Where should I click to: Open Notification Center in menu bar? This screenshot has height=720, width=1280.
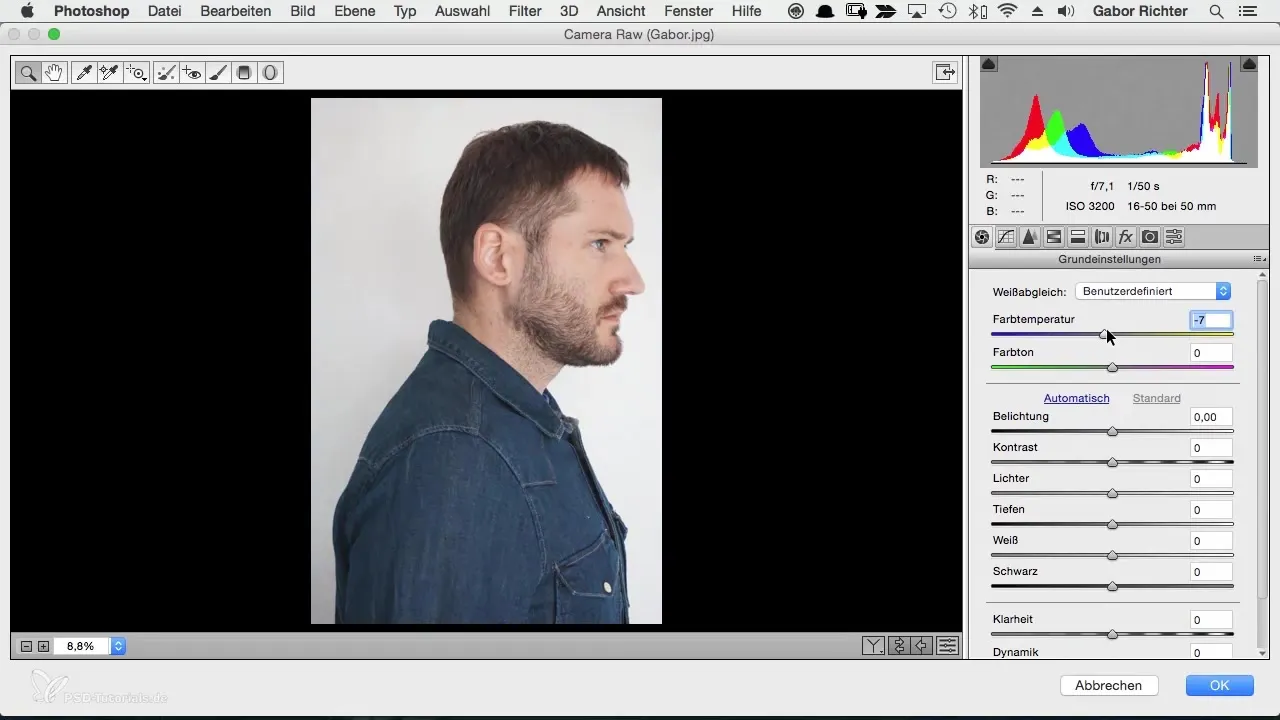tap(1246, 11)
